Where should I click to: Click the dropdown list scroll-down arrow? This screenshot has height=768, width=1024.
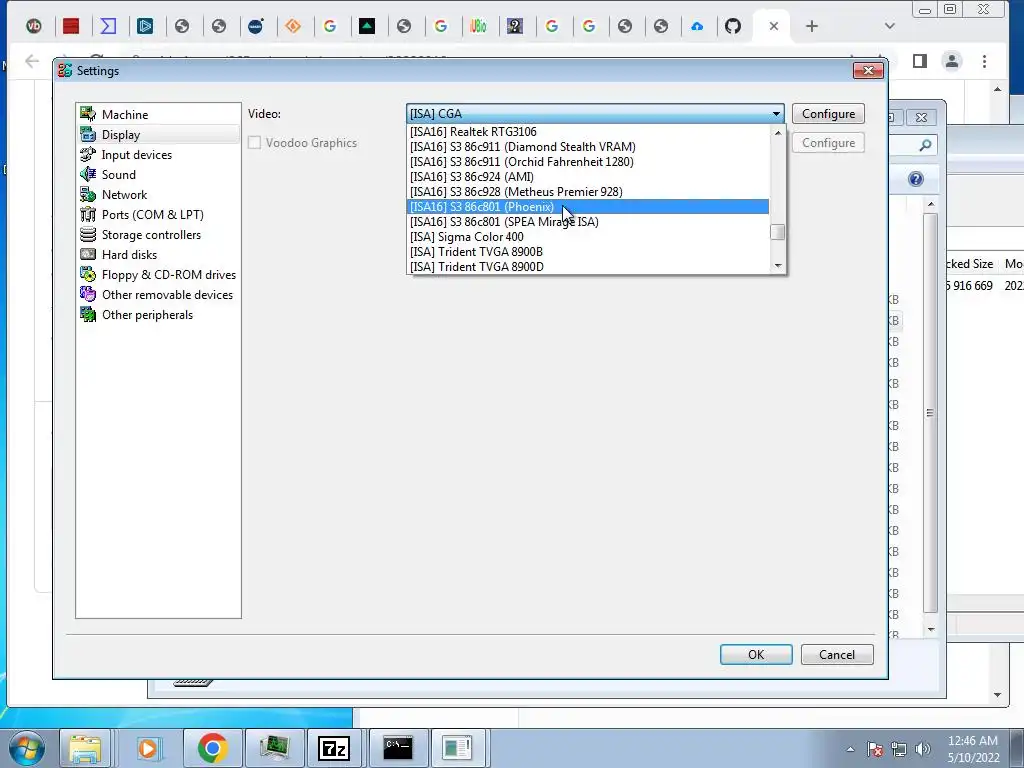[x=777, y=266]
